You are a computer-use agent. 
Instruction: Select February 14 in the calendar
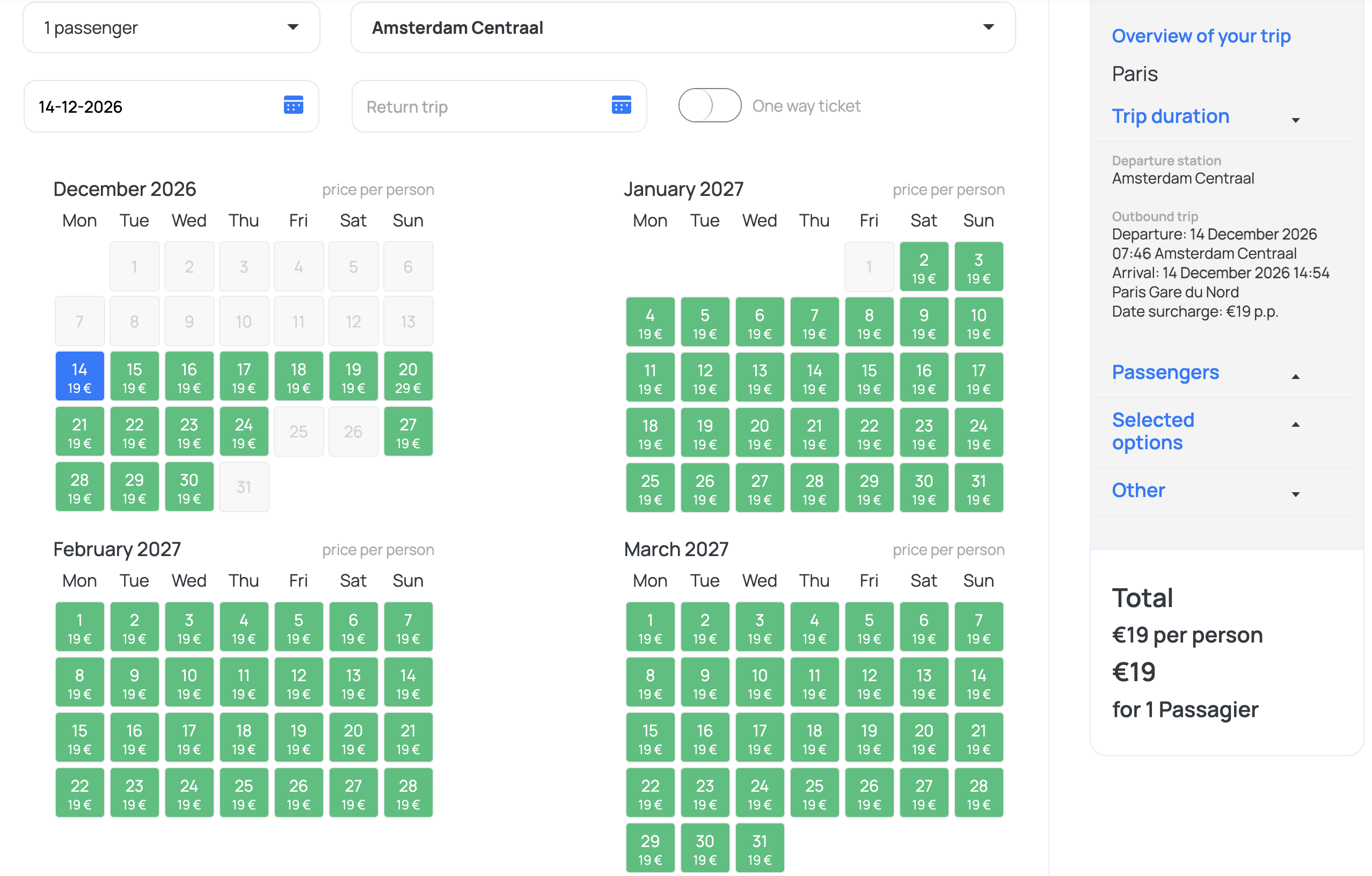click(408, 682)
